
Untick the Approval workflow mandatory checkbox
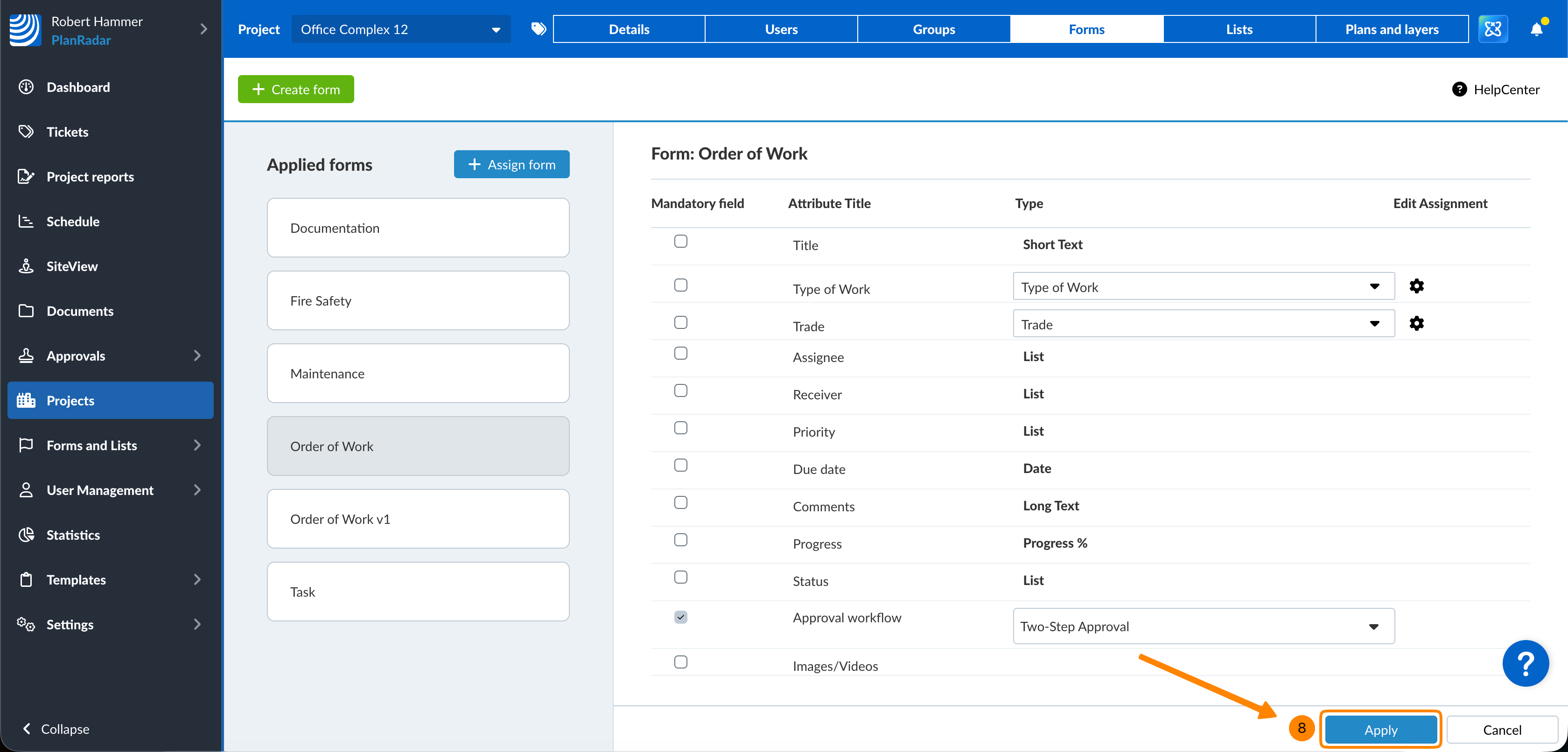(x=680, y=617)
